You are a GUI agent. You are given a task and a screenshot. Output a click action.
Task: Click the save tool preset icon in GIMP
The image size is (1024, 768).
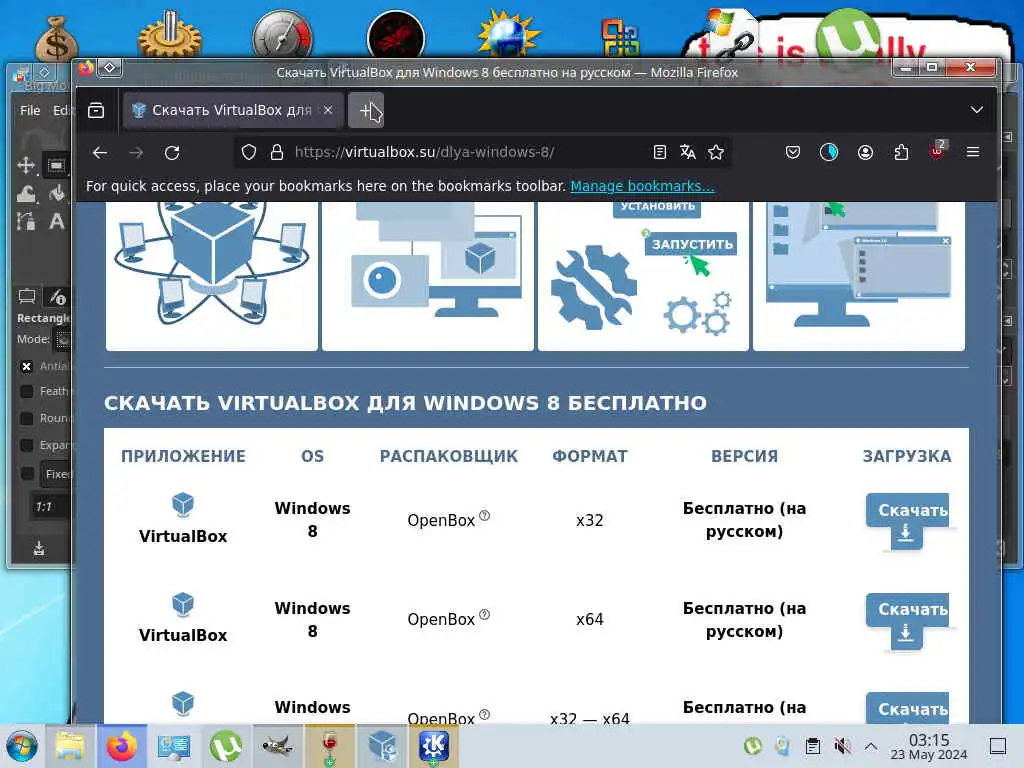[x=39, y=548]
